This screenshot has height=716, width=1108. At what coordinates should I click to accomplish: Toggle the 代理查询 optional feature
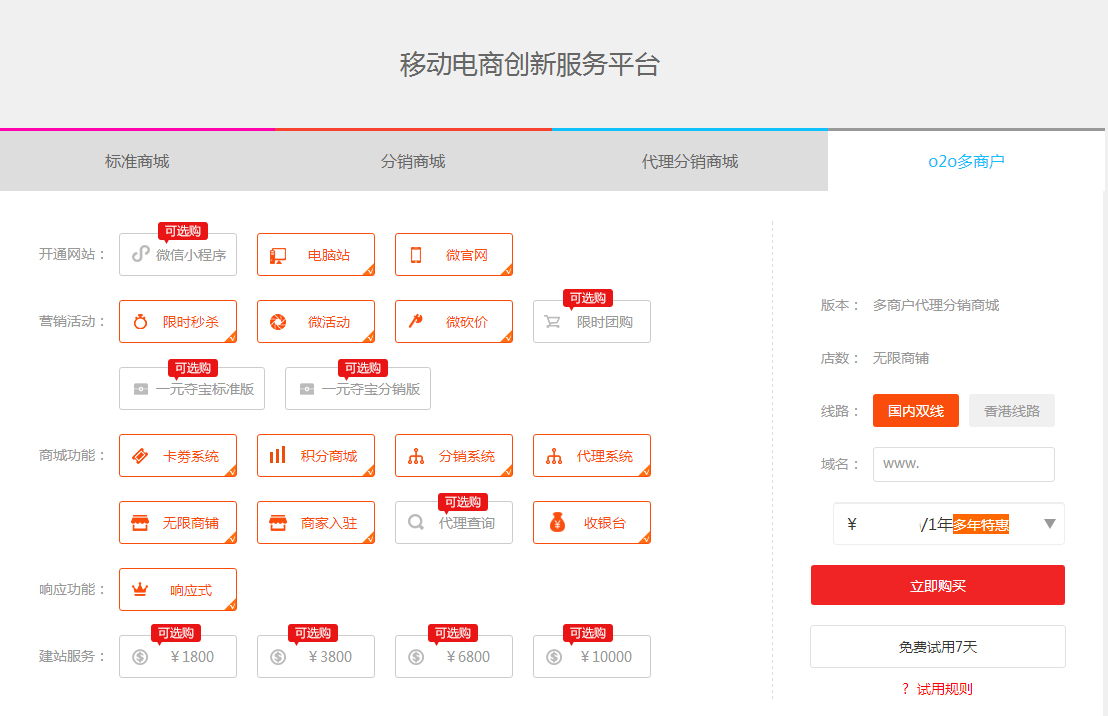(453, 523)
